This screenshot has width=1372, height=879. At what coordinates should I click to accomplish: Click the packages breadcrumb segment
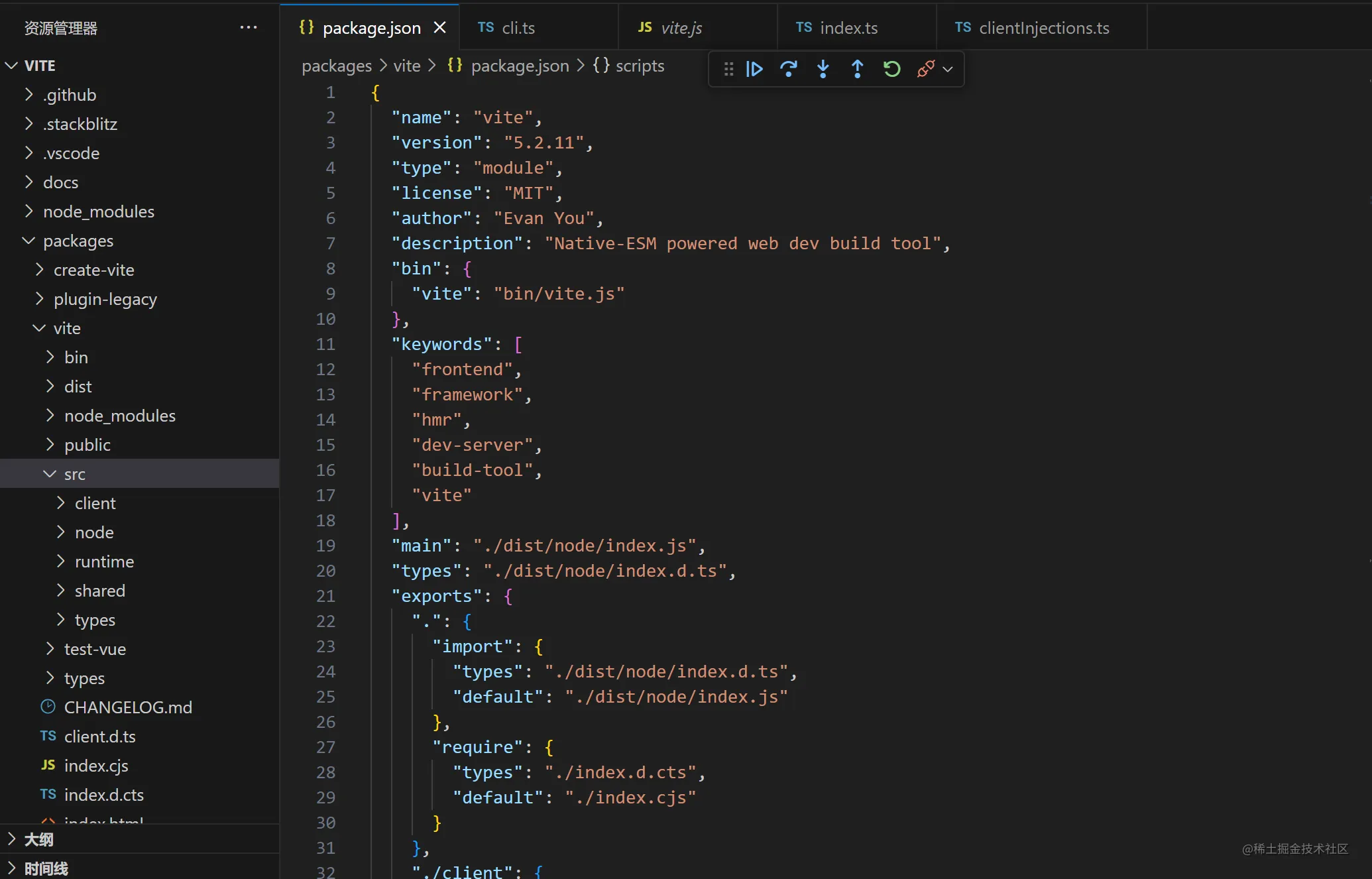click(x=337, y=66)
